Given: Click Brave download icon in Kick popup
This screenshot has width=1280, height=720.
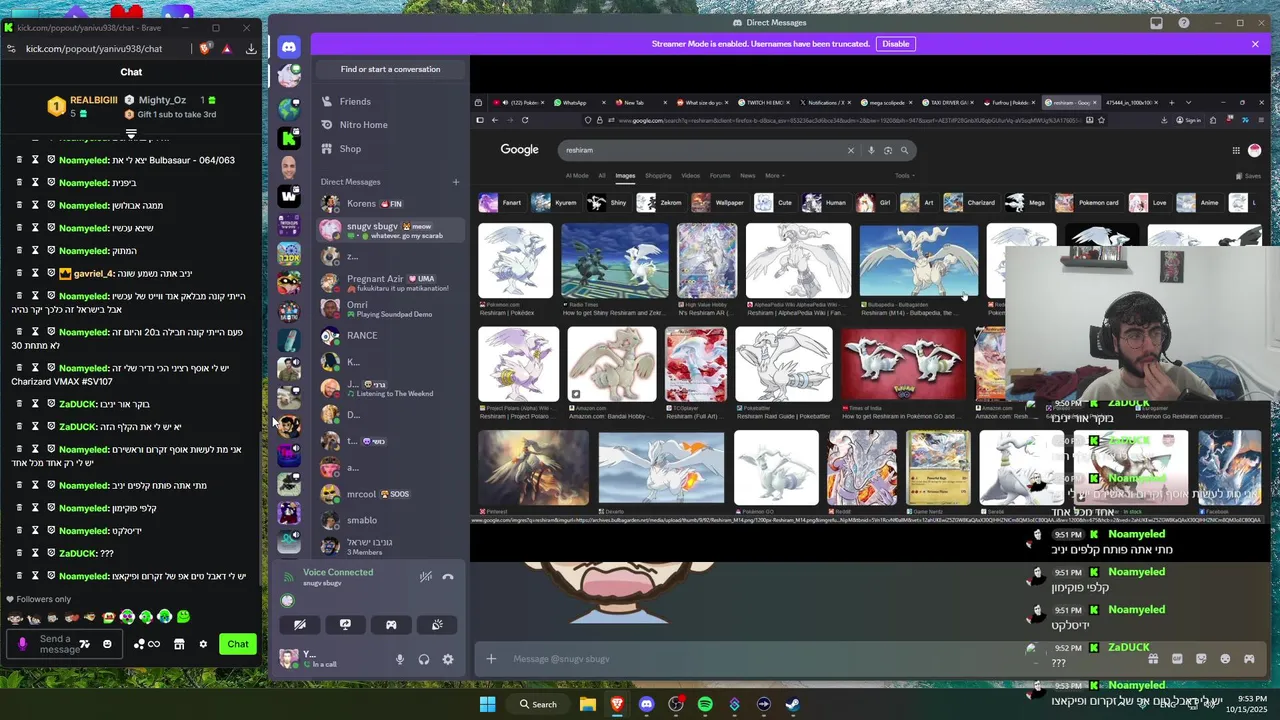Looking at the screenshot, I should [251, 48].
